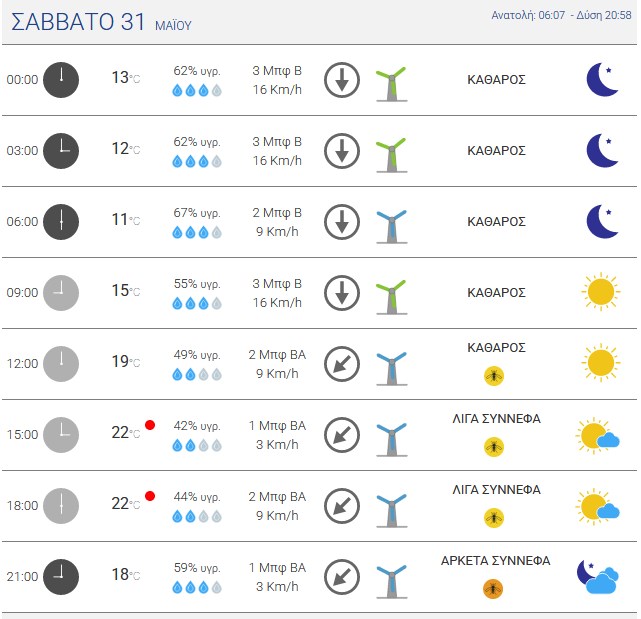Click the humidity droplets under 49% υγρ.
641x619 pixels.
pyautogui.click(x=197, y=374)
